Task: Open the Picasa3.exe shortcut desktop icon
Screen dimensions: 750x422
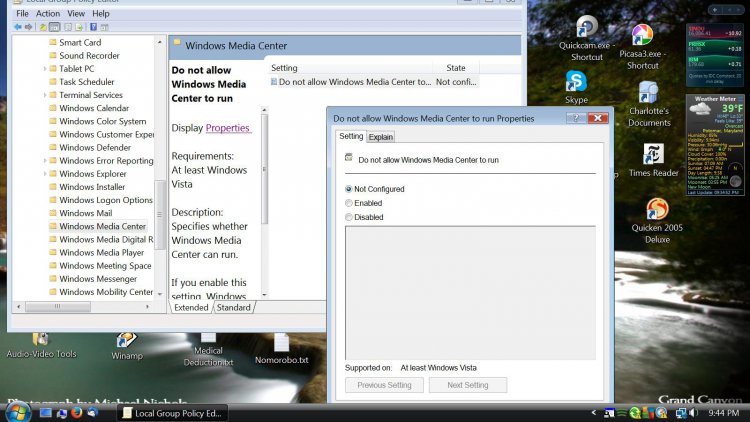Action: point(642,47)
